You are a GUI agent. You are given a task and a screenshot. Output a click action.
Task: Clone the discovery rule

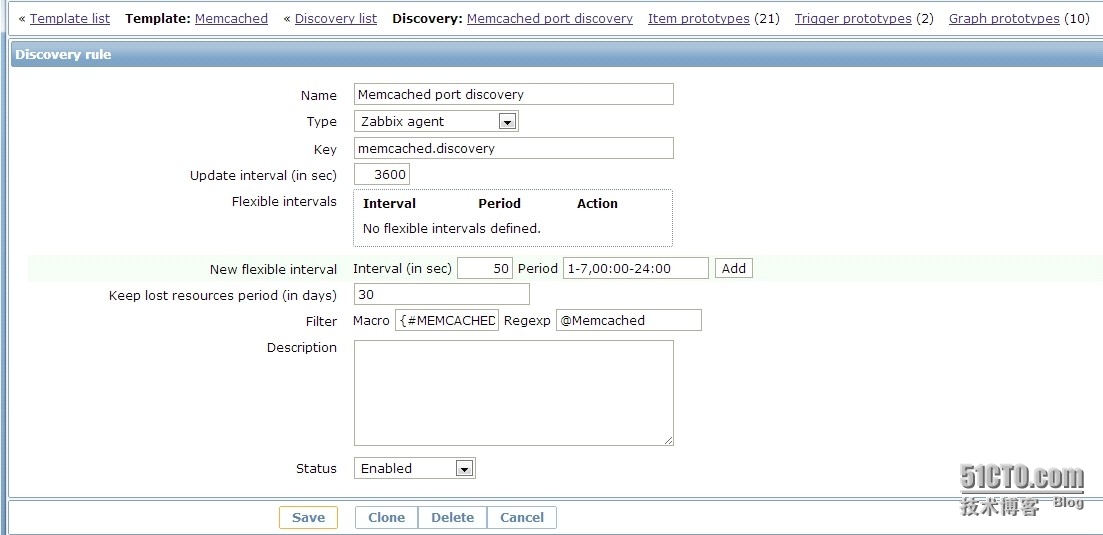click(386, 517)
